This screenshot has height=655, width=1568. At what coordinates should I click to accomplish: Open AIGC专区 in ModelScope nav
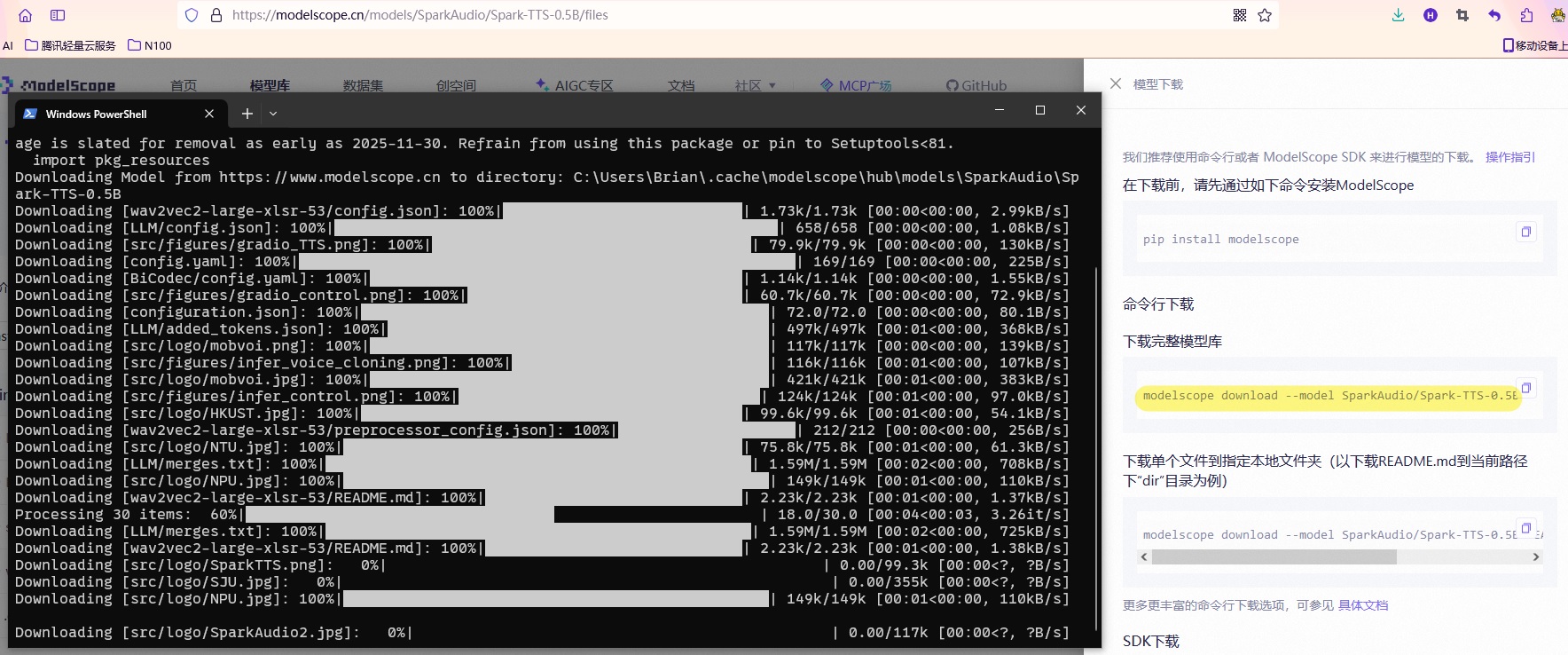pyautogui.click(x=575, y=85)
